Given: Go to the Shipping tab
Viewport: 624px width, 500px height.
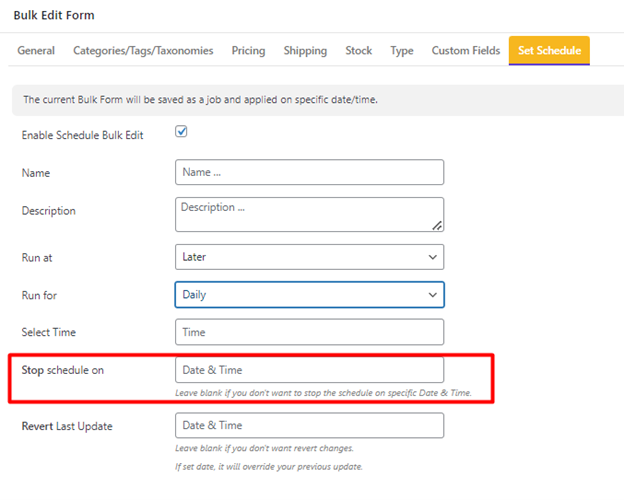Looking at the screenshot, I should (305, 51).
